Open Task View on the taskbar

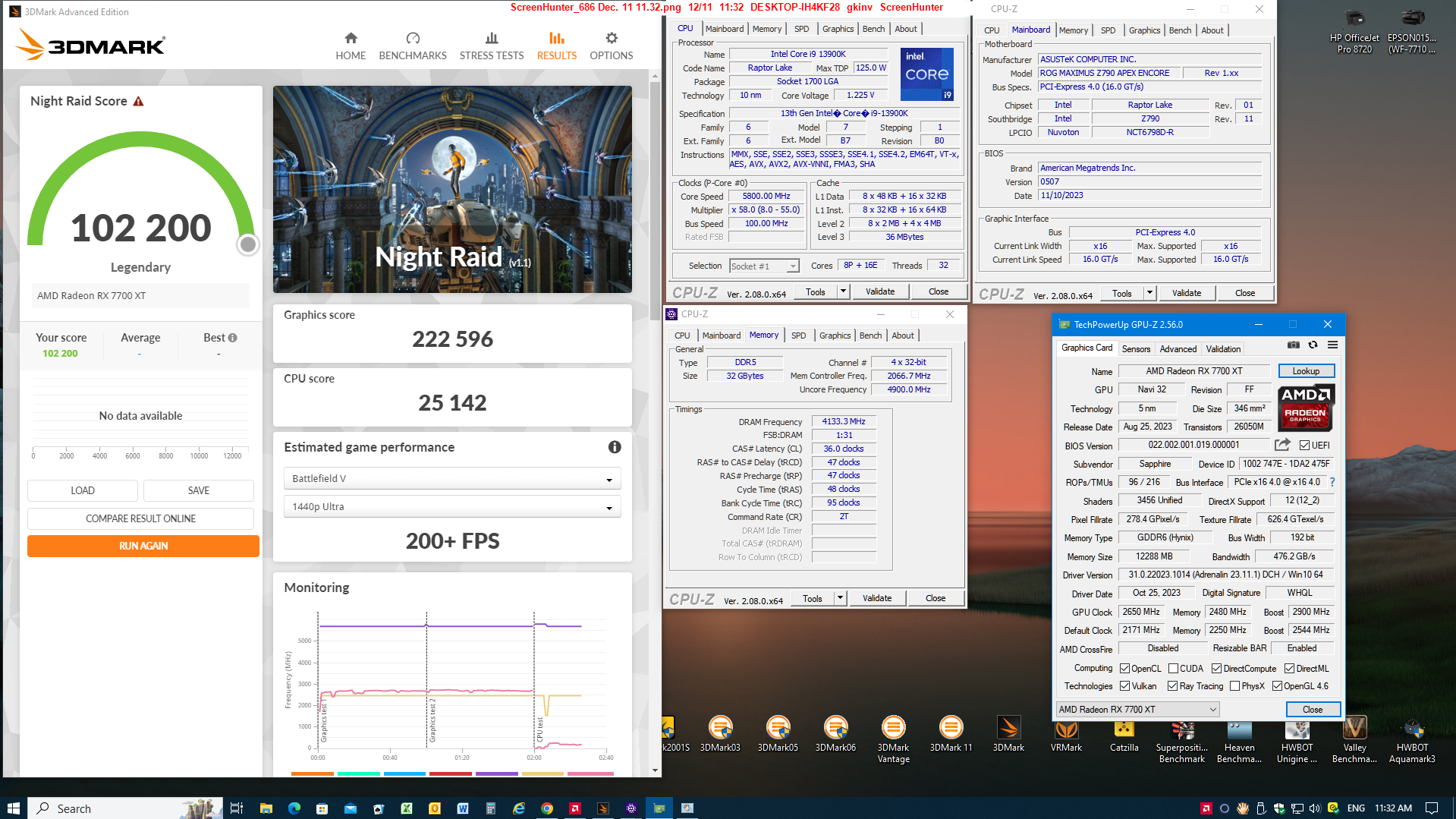(x=237, y=808)
